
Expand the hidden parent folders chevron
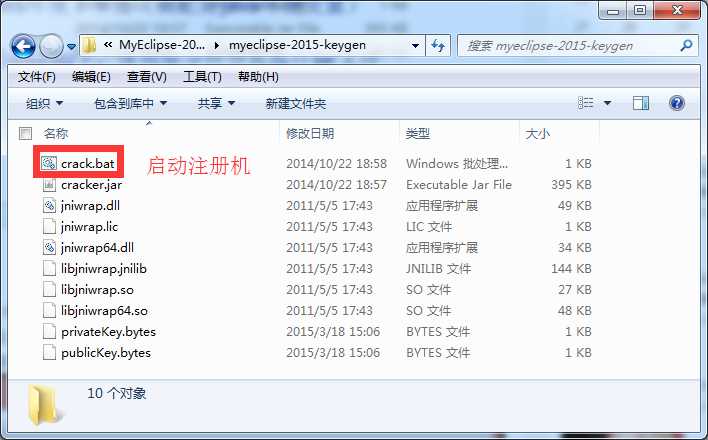(108, 45)
